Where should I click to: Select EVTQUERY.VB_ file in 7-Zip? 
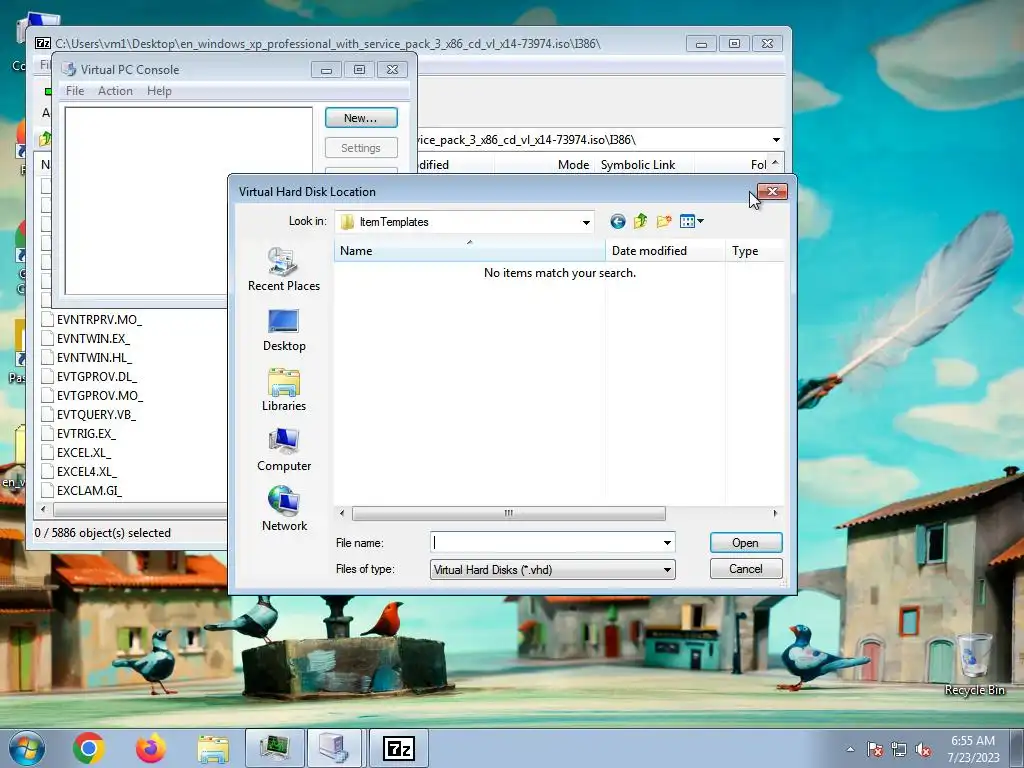tap(96, 414)
